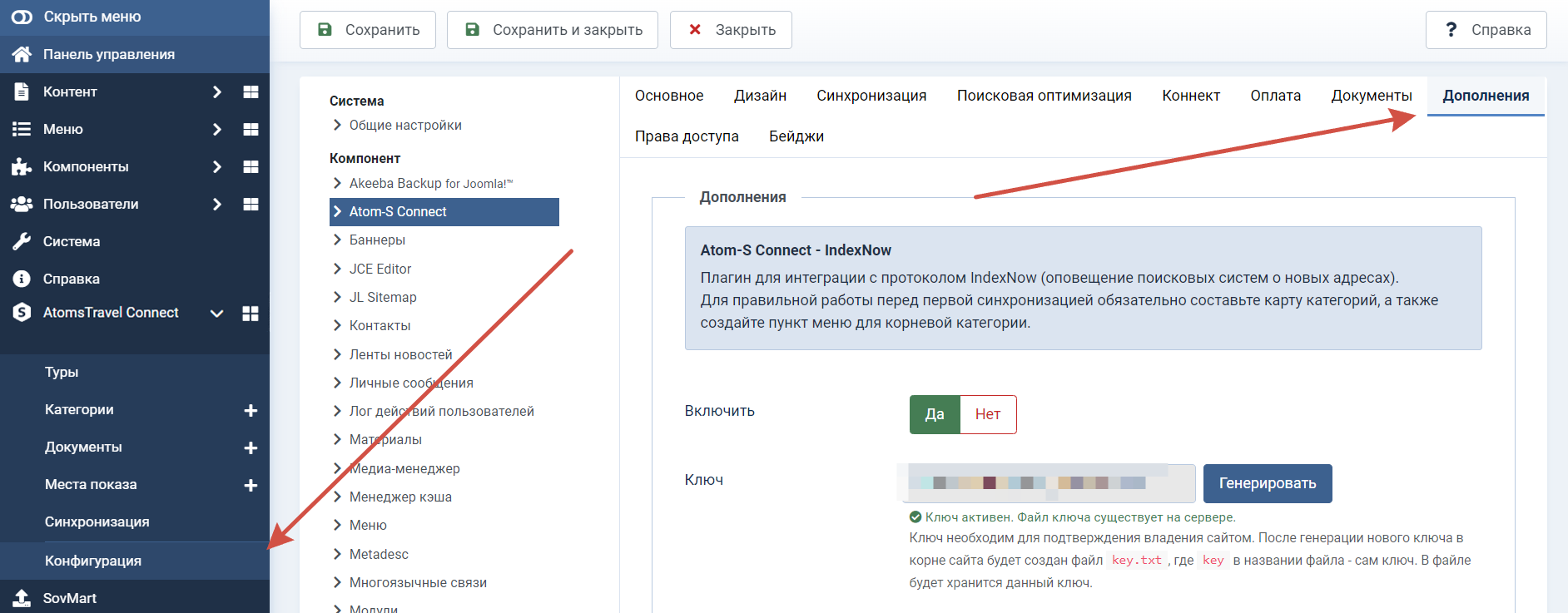Click the Сохранить и закрыть button
The image size is (1568, 613).
[553, 30]
